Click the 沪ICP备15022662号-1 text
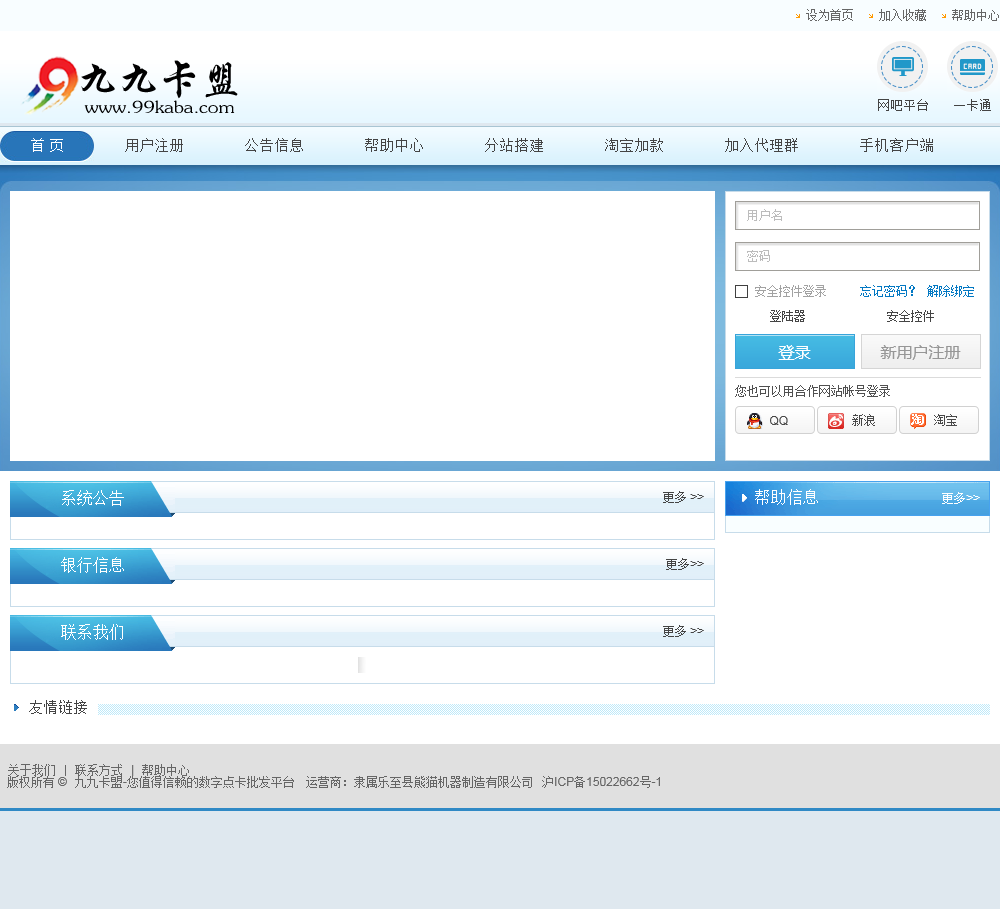Screen dimensions: 1000x909 601,782
